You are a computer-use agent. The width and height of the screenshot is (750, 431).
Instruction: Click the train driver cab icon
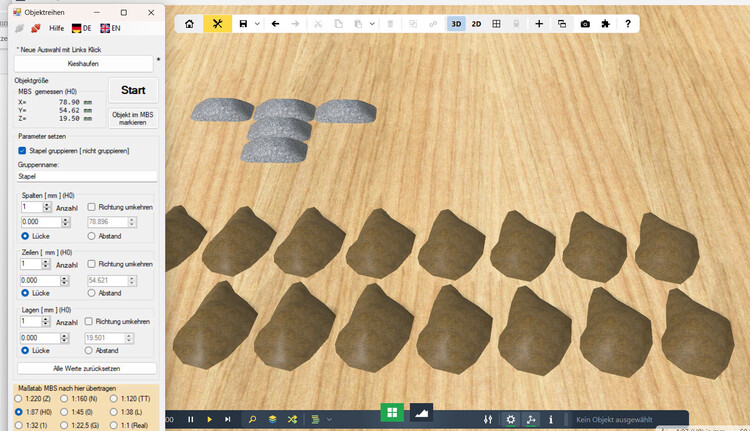pos(516,24)
